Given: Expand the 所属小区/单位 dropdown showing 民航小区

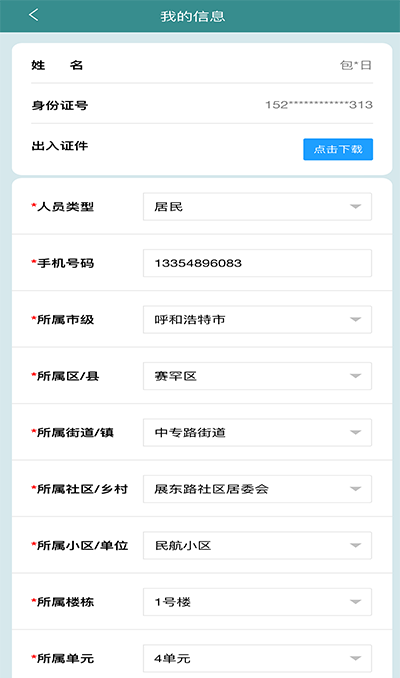Looking at the screenshot, I should [257, 545].
